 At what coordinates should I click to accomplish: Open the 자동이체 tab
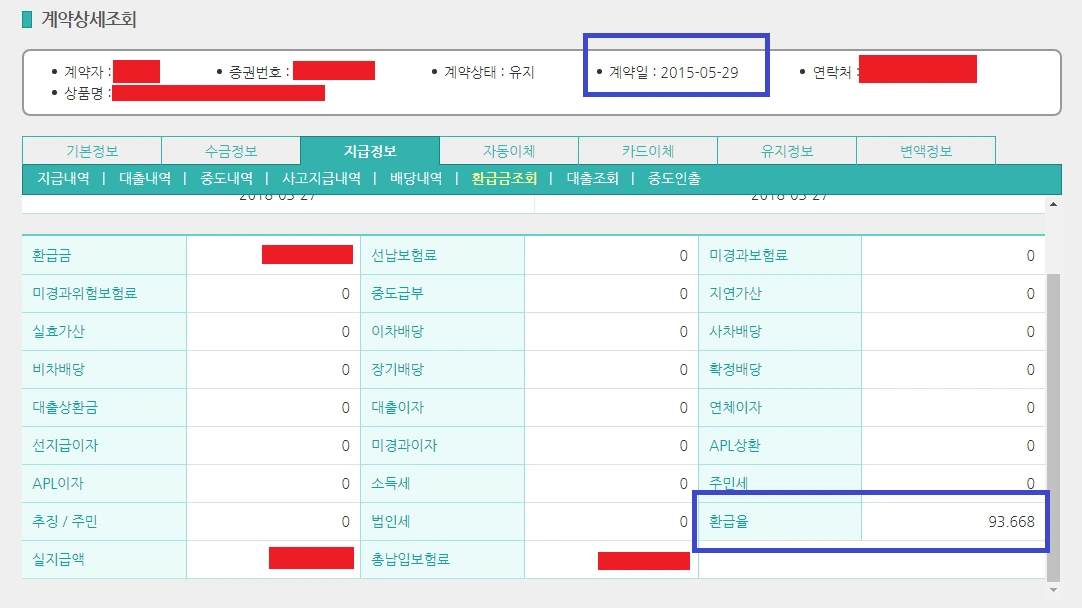[x=511, y=150]
